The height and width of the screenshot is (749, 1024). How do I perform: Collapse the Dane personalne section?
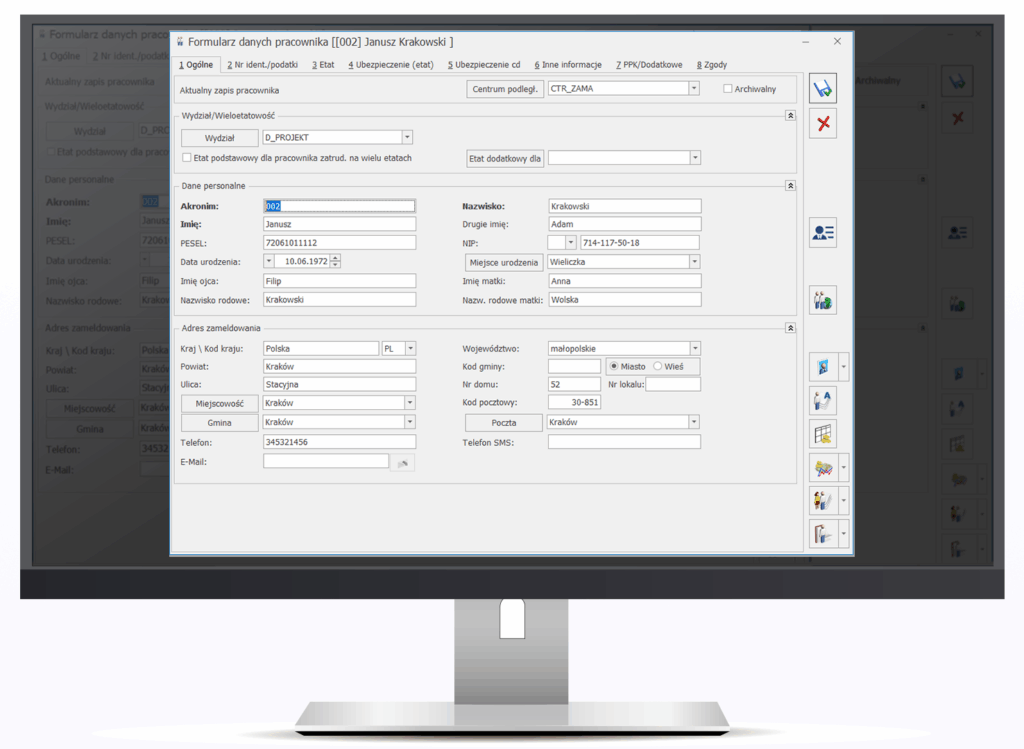[790, 186]
